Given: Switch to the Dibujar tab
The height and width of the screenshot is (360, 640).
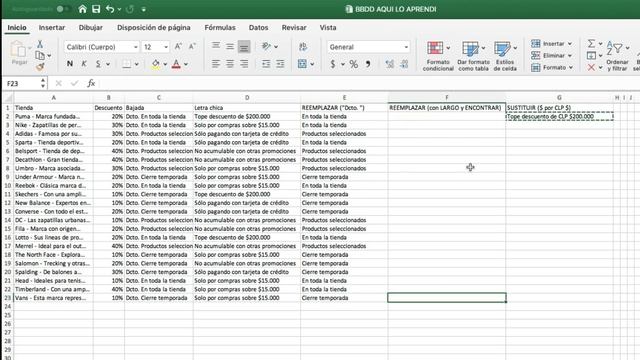Looking at the screenshot, I should 91,27.
